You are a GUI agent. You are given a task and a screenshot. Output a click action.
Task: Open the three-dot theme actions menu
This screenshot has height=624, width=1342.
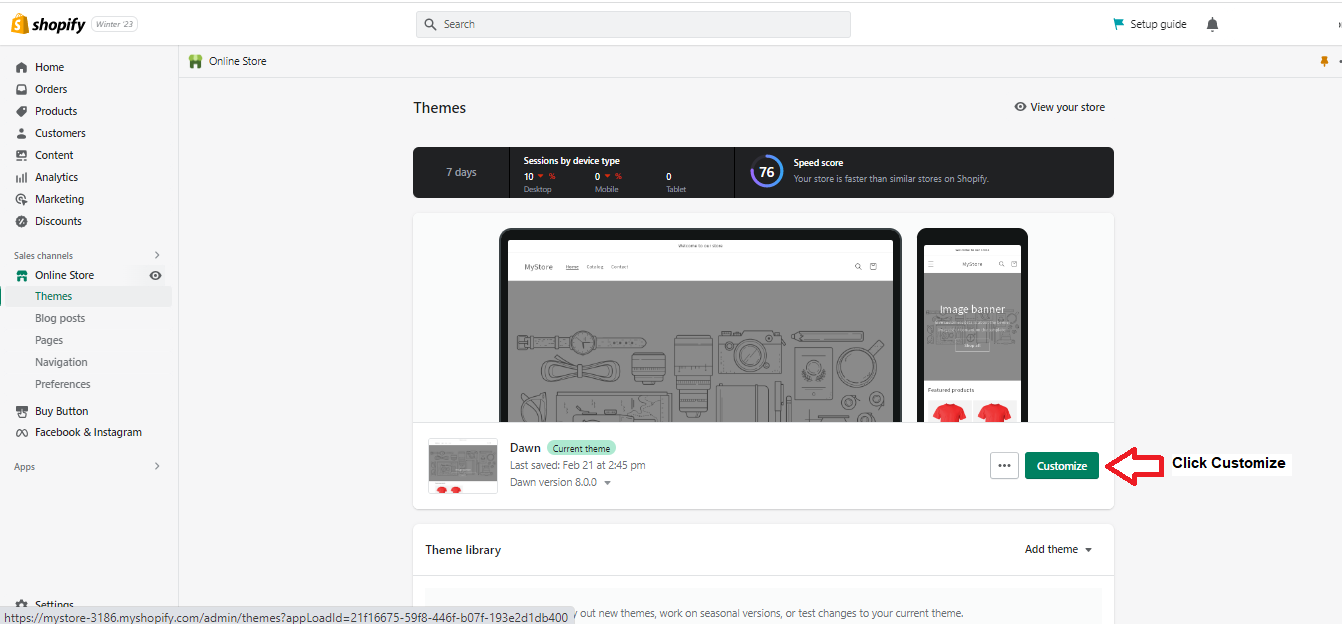pos(1004,465)
